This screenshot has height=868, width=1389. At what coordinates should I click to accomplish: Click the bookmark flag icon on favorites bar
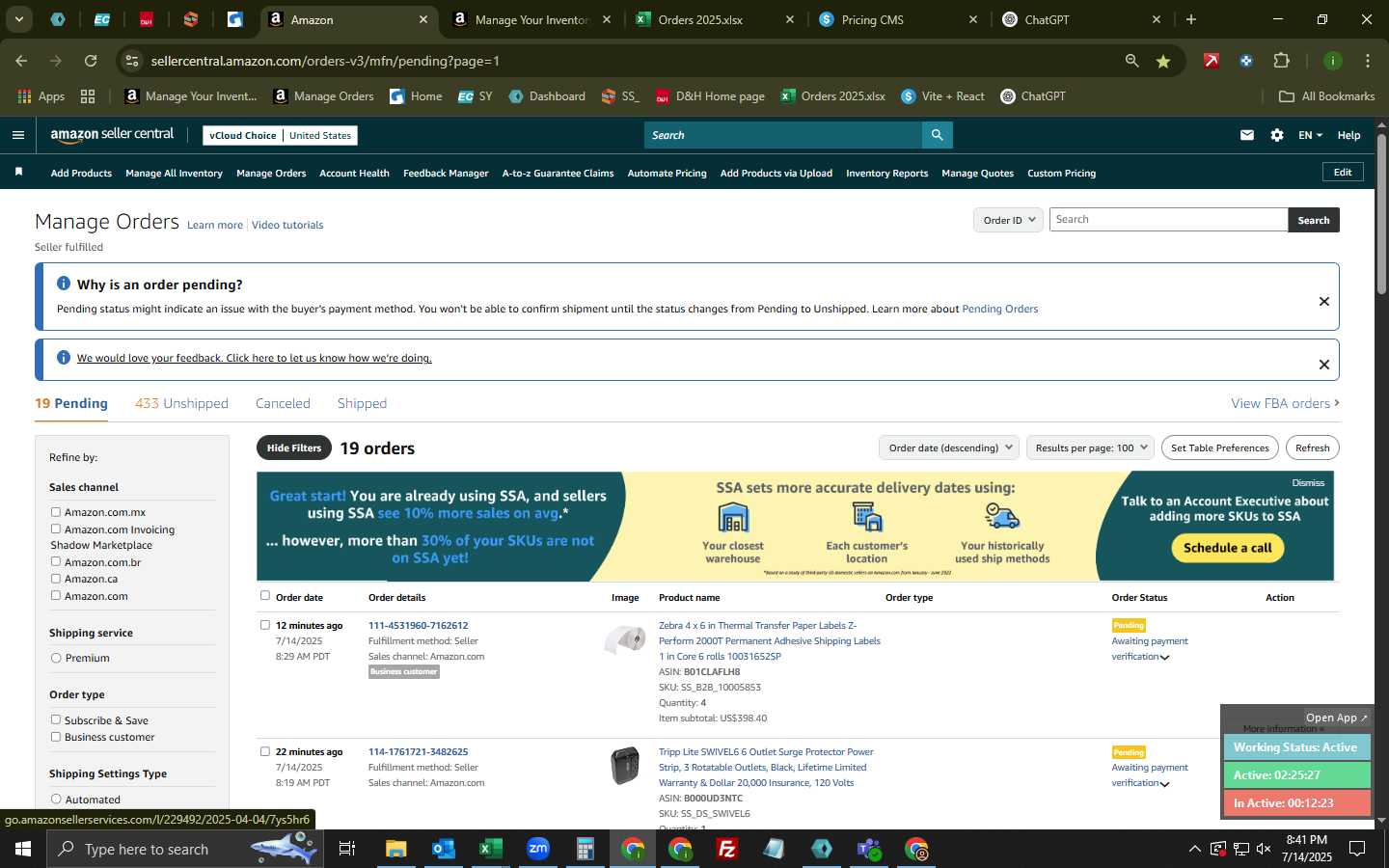[x=18, y=172]
